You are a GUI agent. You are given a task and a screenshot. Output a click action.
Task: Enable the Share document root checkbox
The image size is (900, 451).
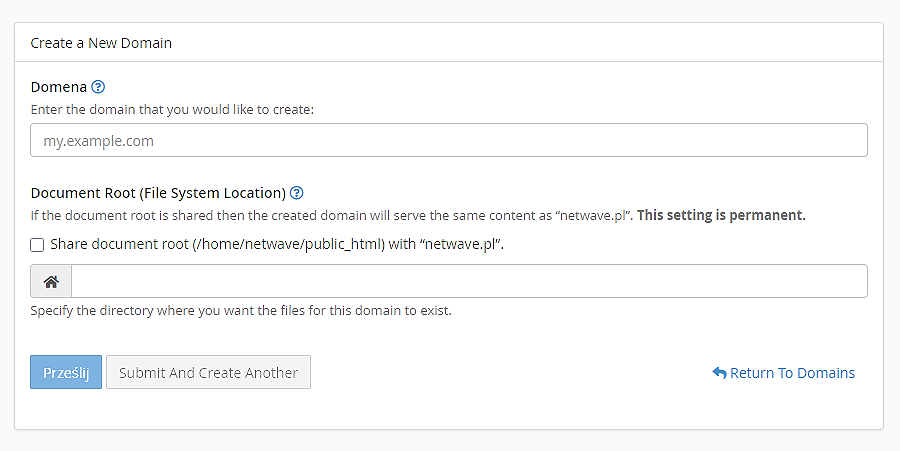click(x=37, y=244)
